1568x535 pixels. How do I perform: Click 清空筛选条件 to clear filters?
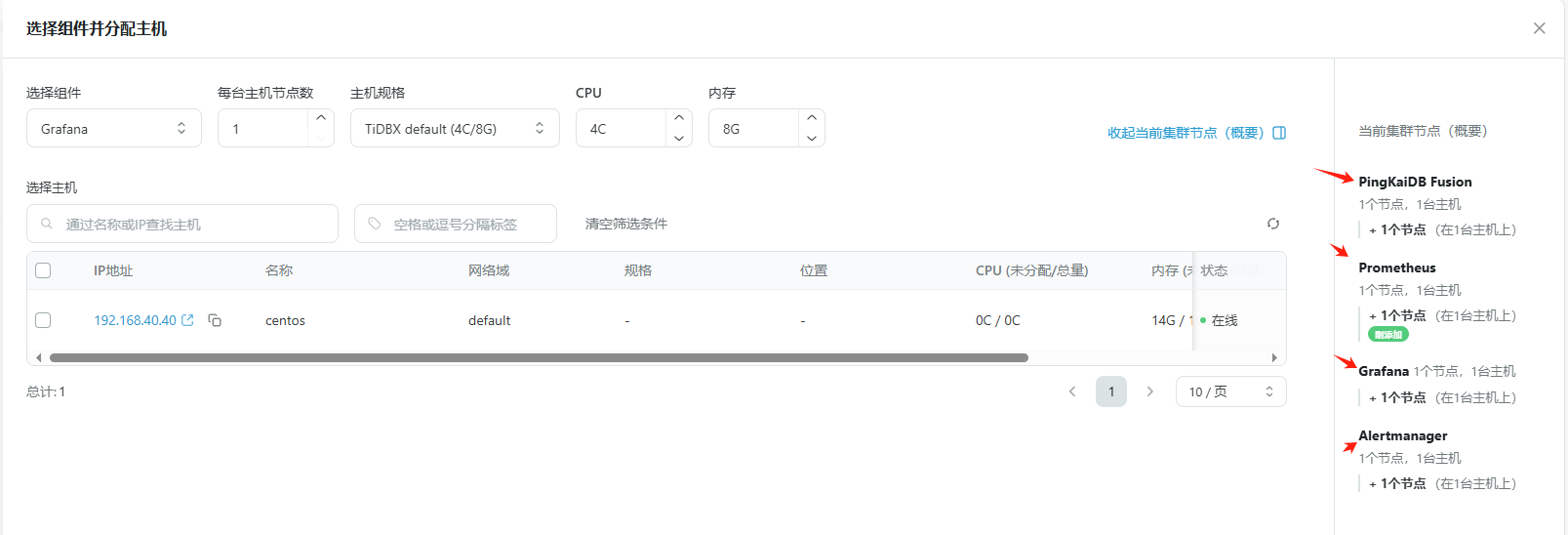click(x=626, y=224)
